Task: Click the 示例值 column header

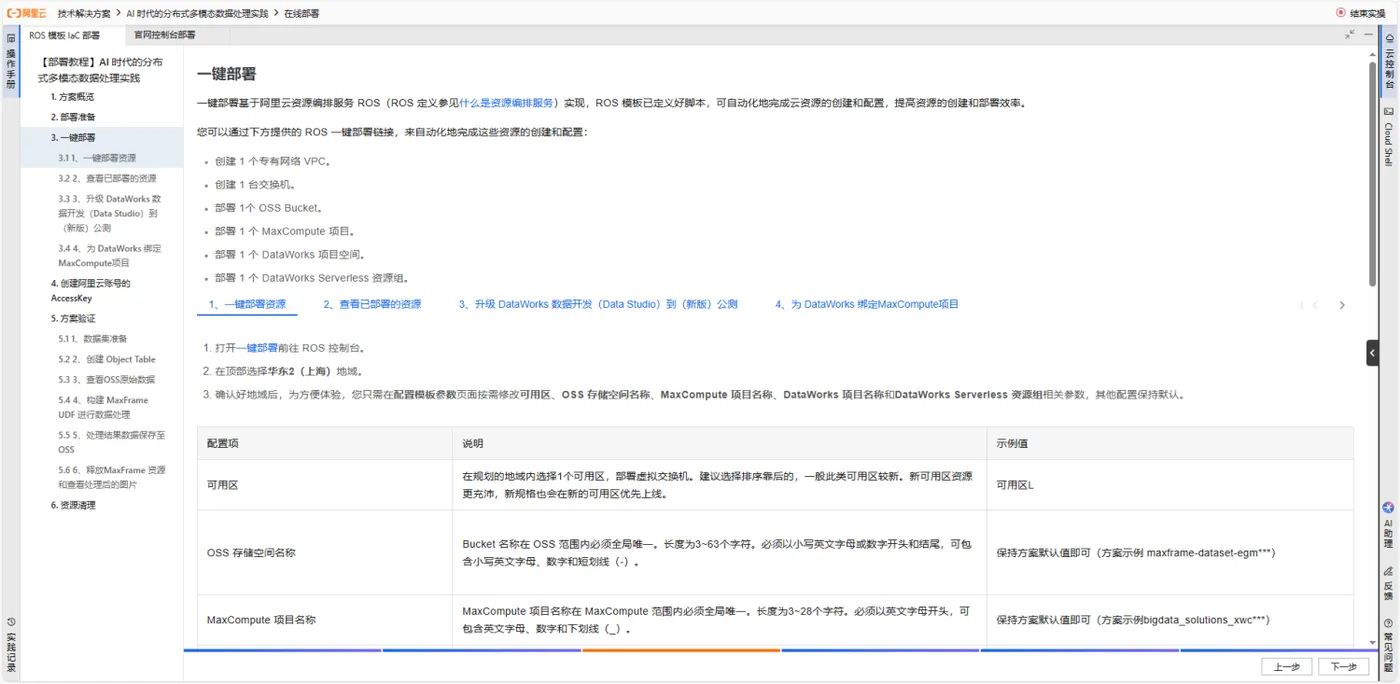Action: coord(1170,443)
